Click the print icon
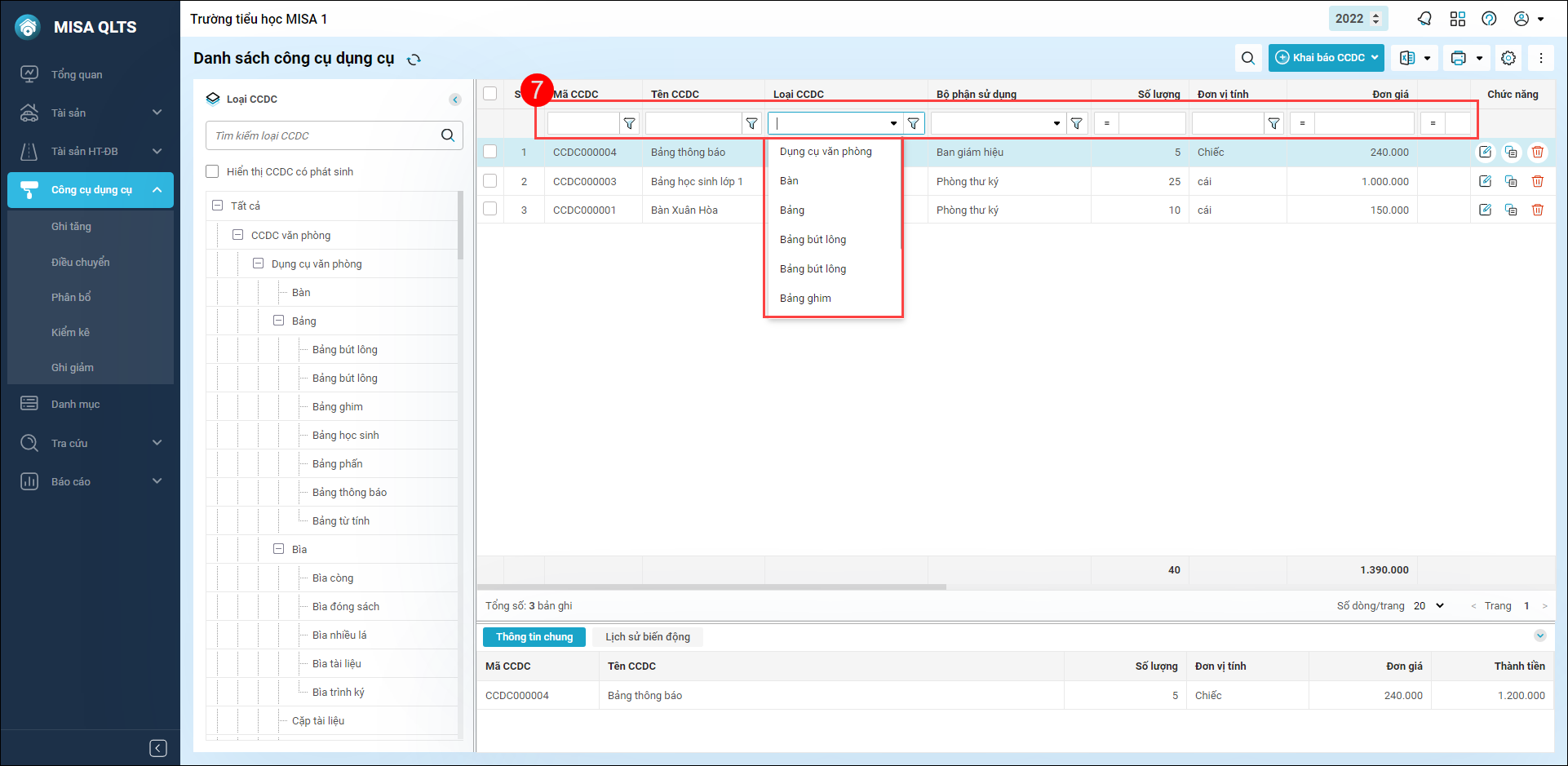This screenshot has width=1568, height=766. pyautogui.click(x=1459, y=58)
